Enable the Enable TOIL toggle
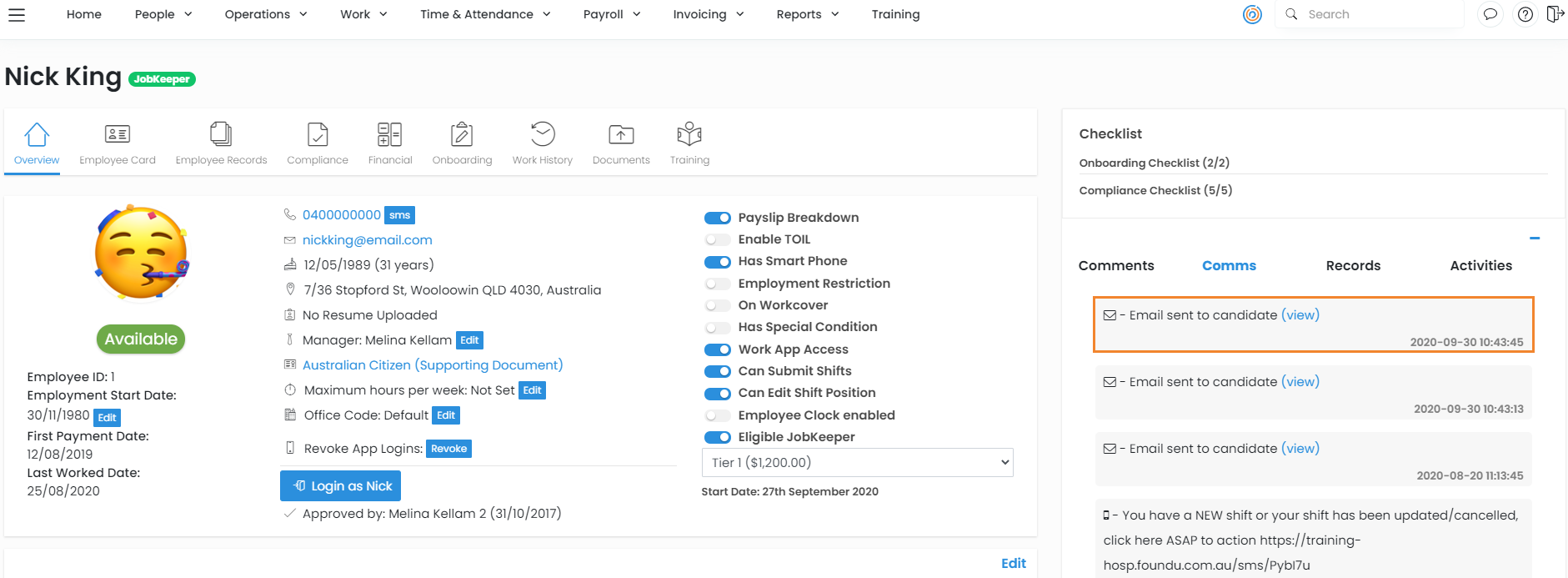The image size is (1568, 578). 717,239
